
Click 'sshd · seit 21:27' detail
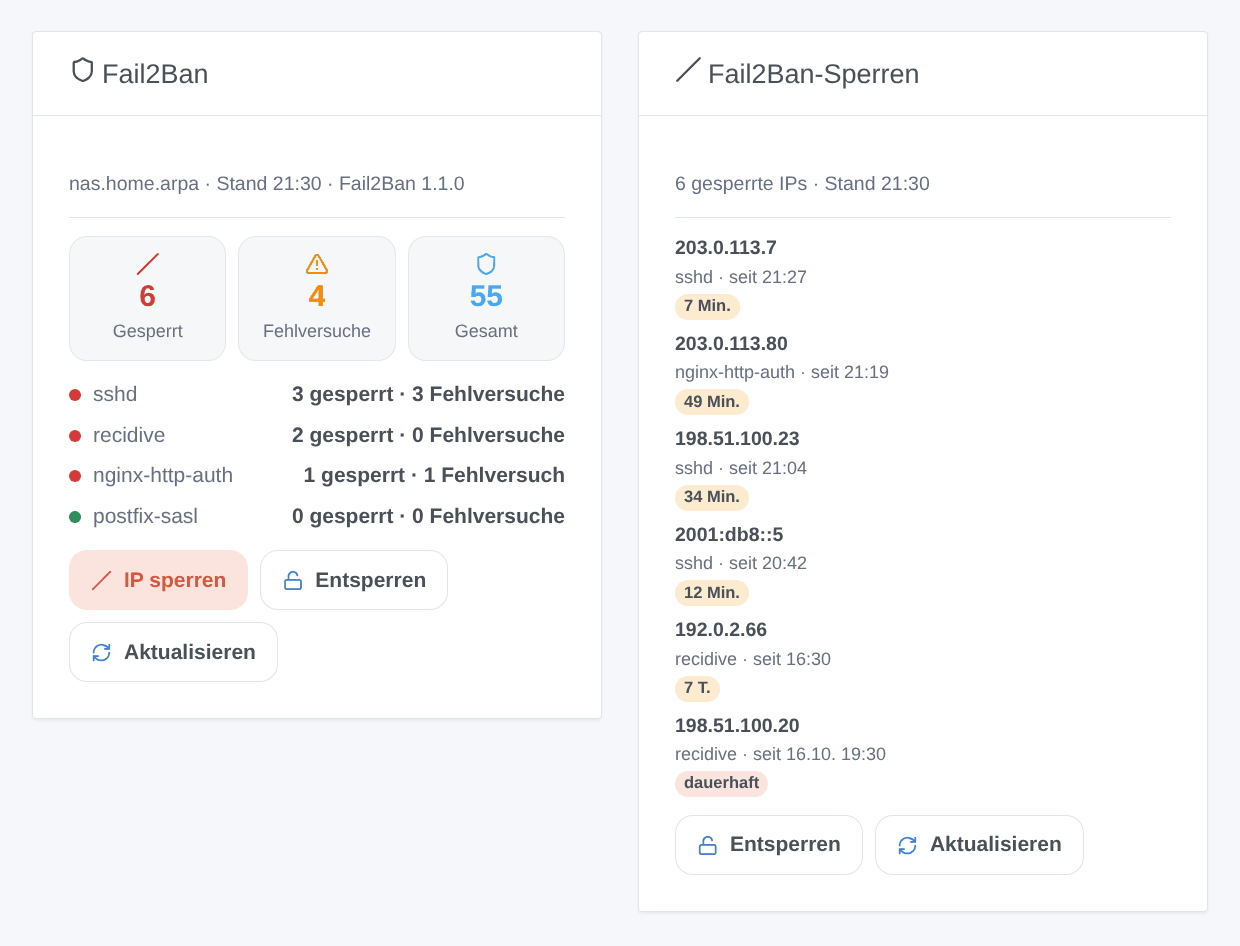pos(741,277)
